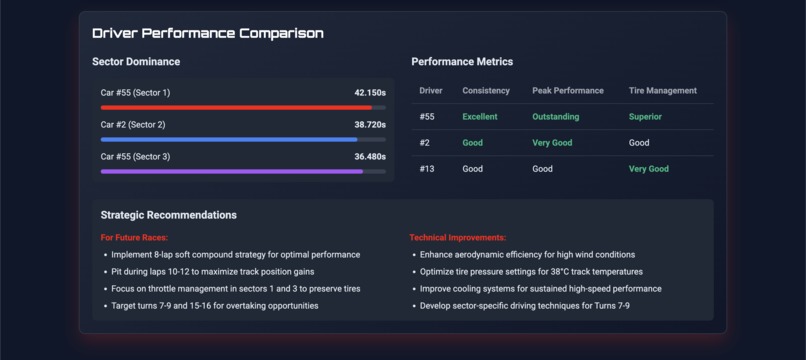This screenshot has height=360, width=806.
Task: Click the blue Sector 2 progress bar
Action: click(243, 140)
